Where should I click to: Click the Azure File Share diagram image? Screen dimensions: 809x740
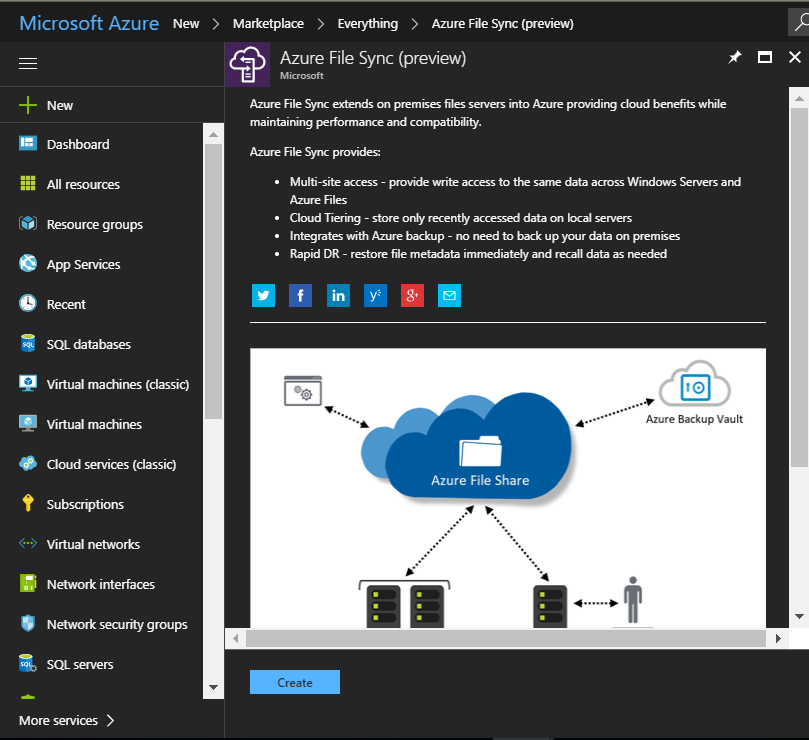coord(508,488)
